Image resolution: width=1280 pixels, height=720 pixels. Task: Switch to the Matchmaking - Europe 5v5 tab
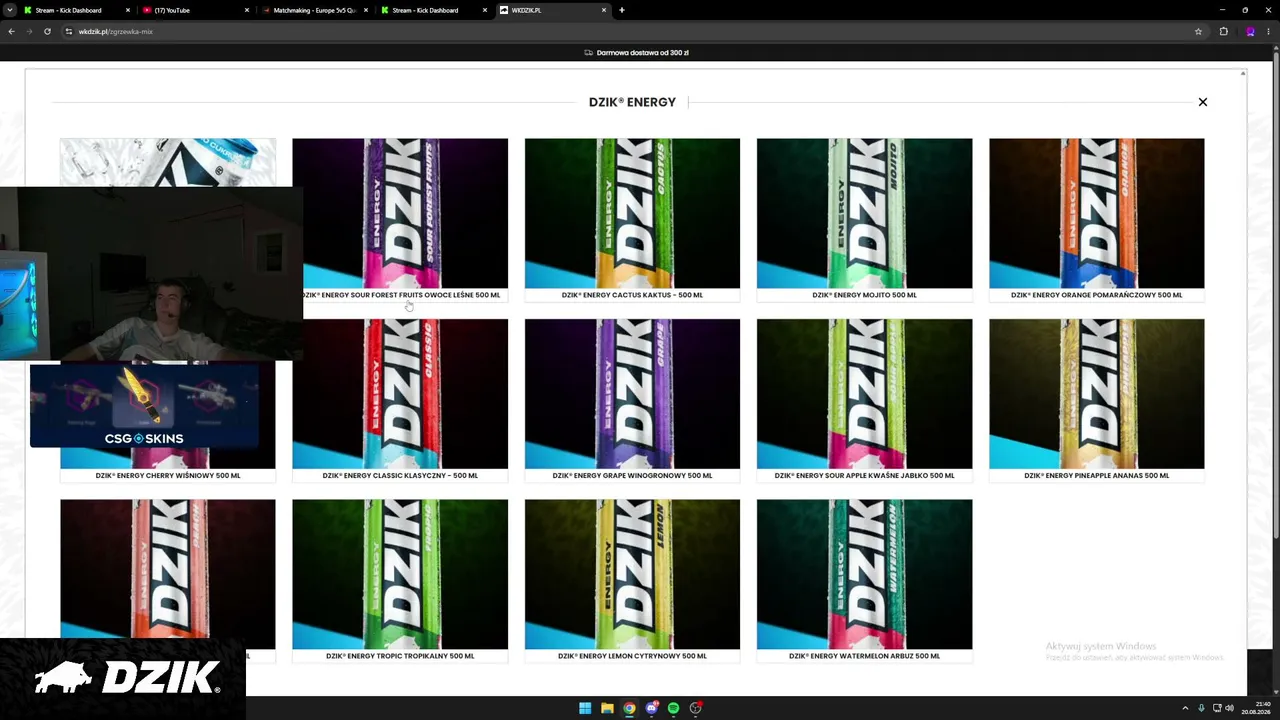tap(315, 10)
